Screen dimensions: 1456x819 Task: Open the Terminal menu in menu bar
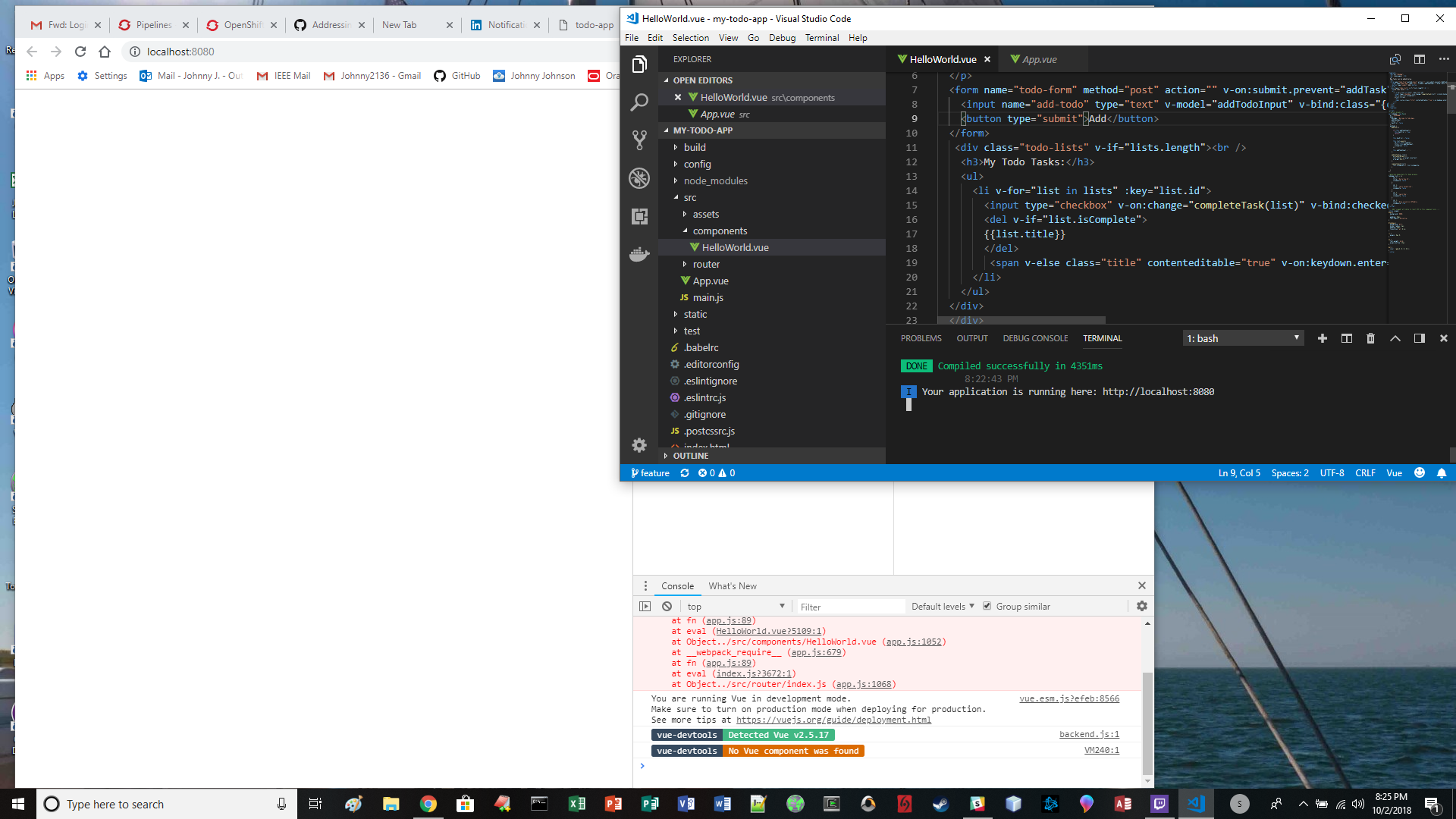pyautogui.click(x=821, y=38)
